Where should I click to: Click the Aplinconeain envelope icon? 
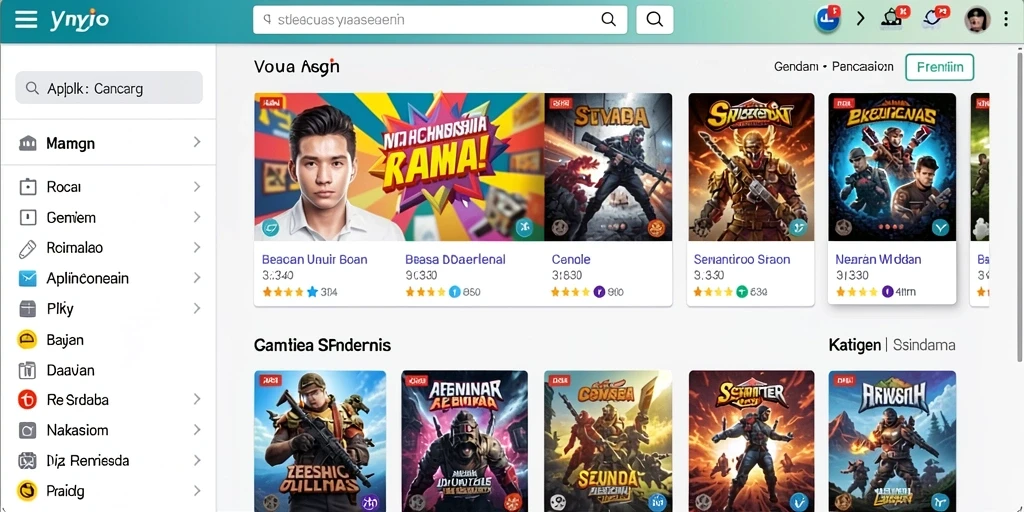[x=27, y=279]
